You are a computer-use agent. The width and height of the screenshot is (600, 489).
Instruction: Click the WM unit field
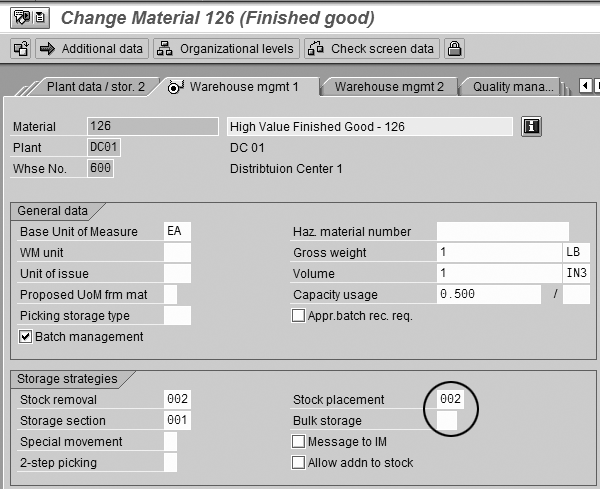pos(177,253)
